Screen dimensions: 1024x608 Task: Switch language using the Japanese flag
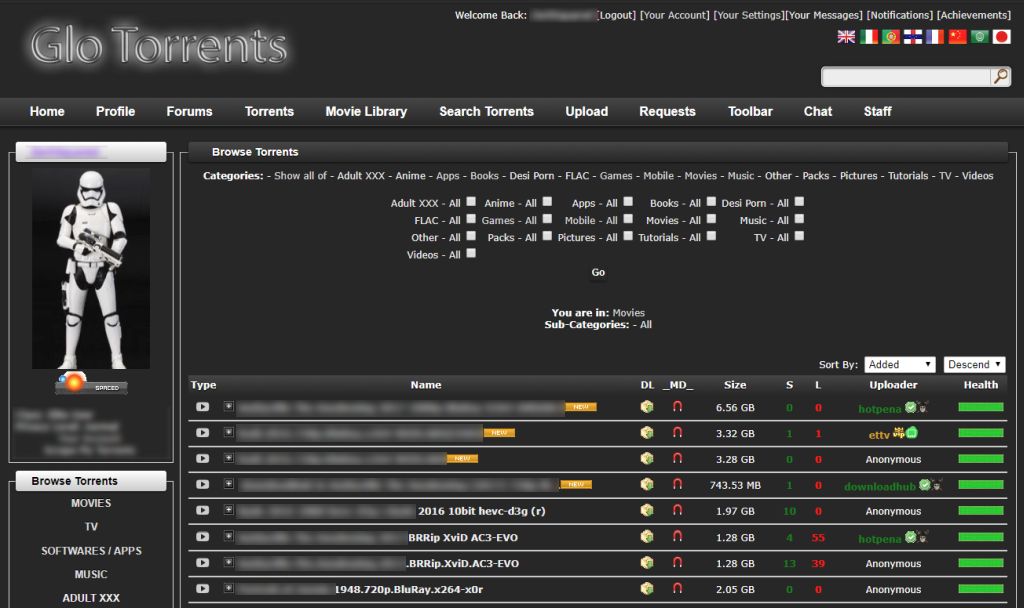click(1001, 37)
